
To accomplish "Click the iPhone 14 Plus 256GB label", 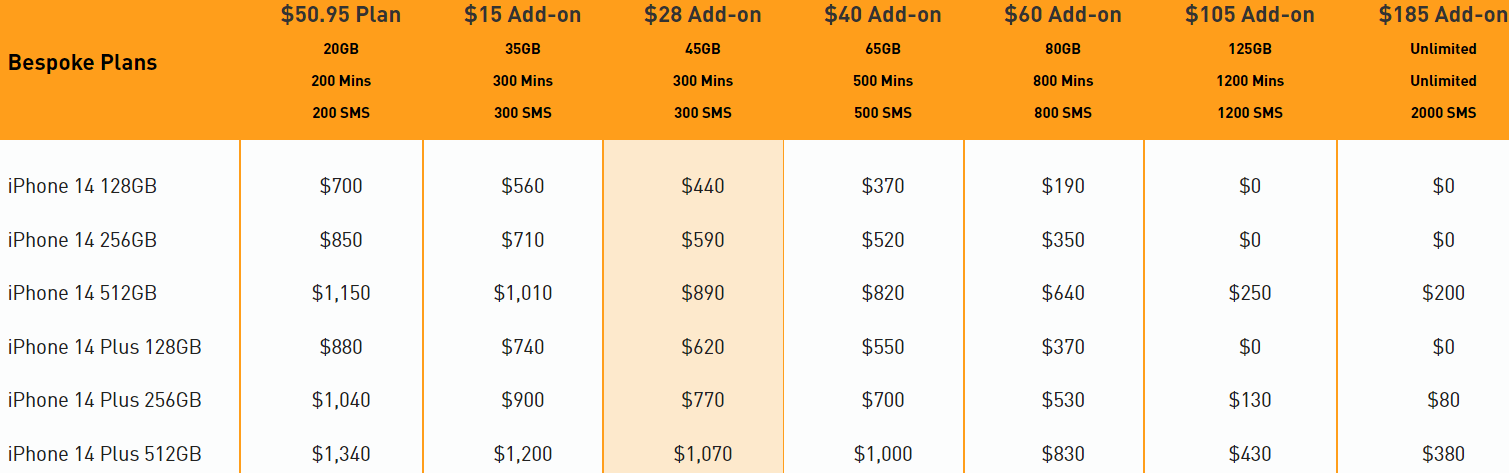I will (x=104, y=400).
